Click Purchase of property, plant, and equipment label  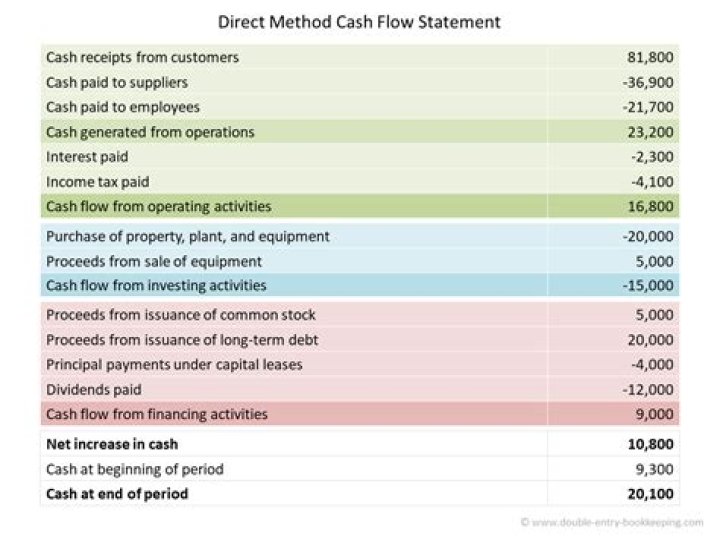pos(188,237)
